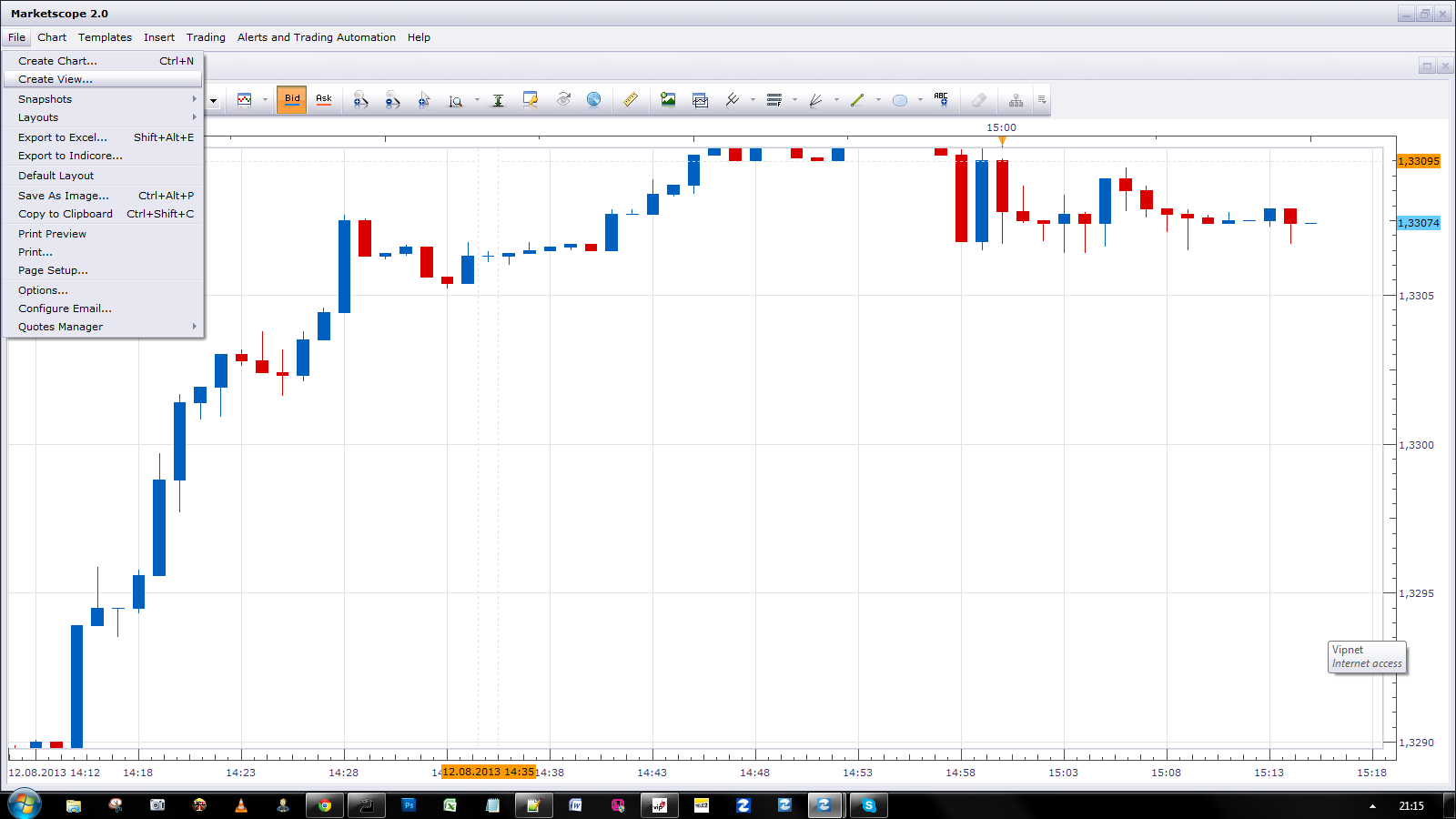Select the vertical range measure tool
Image resolution: width=1456 pixels, height=819 pixels.
click(x=498, y=100)
